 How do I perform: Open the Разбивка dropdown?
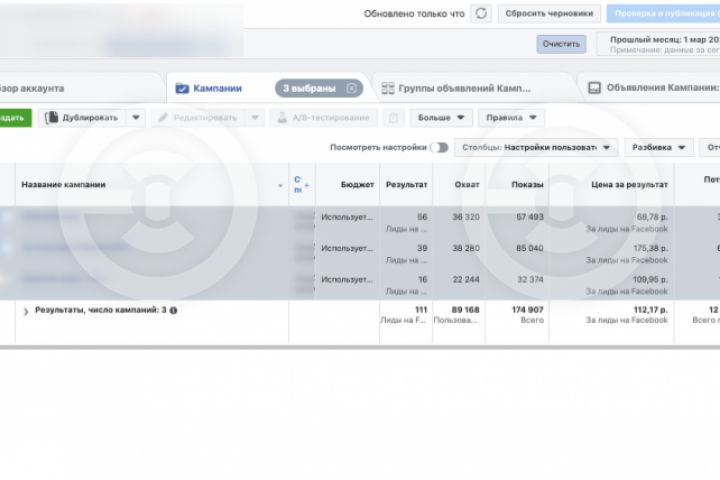(x=658, y=147)
